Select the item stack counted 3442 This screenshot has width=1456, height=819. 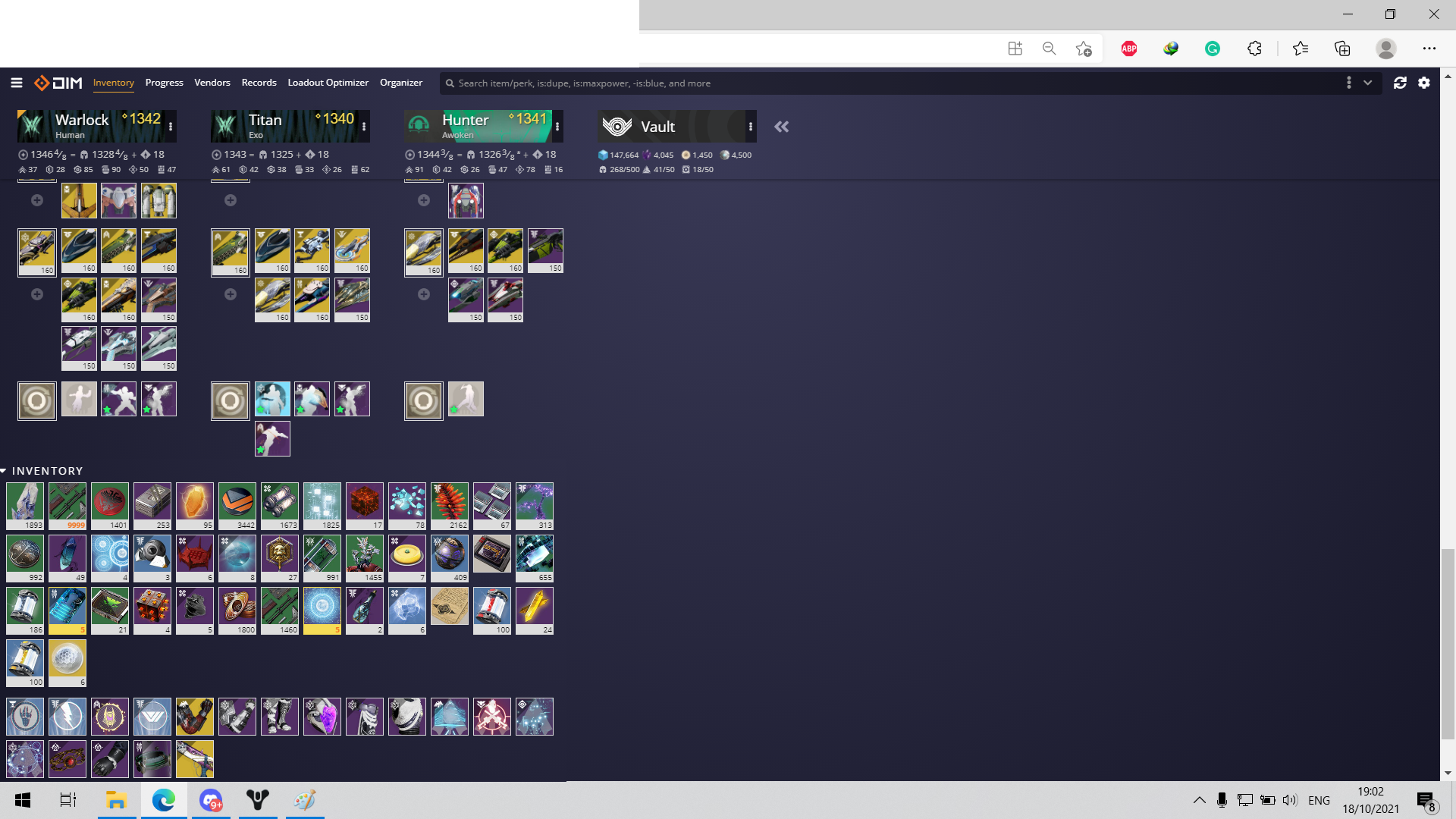pyautogui.click(x=237, y=506)
